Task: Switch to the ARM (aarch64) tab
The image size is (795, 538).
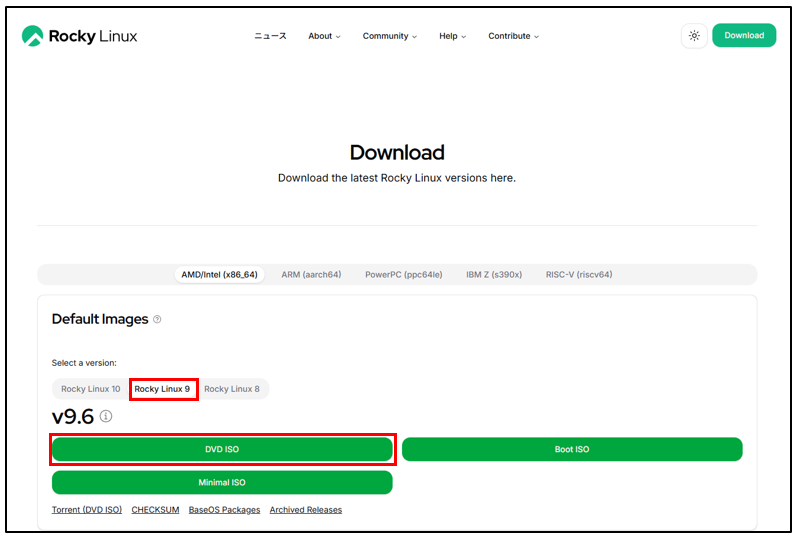Action: point(311,275)
